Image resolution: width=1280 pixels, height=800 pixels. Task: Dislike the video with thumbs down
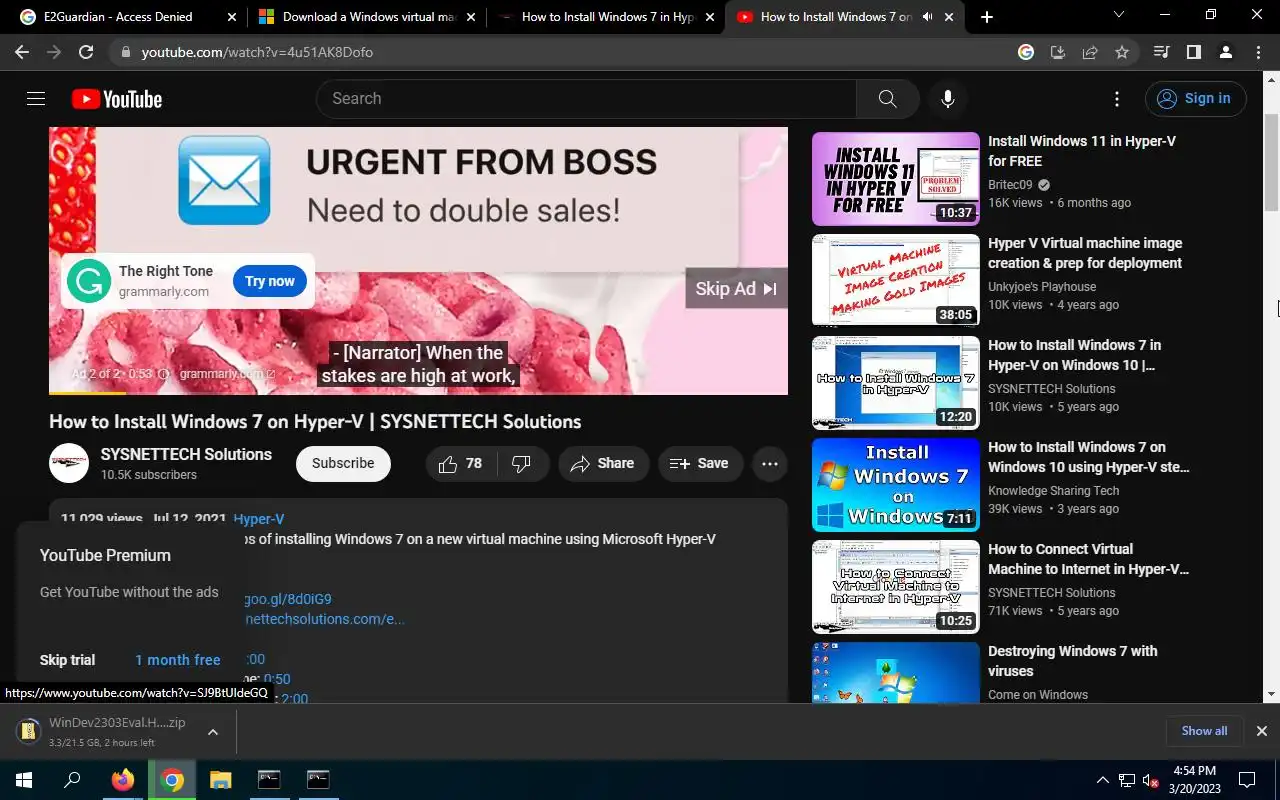[522, 463]
